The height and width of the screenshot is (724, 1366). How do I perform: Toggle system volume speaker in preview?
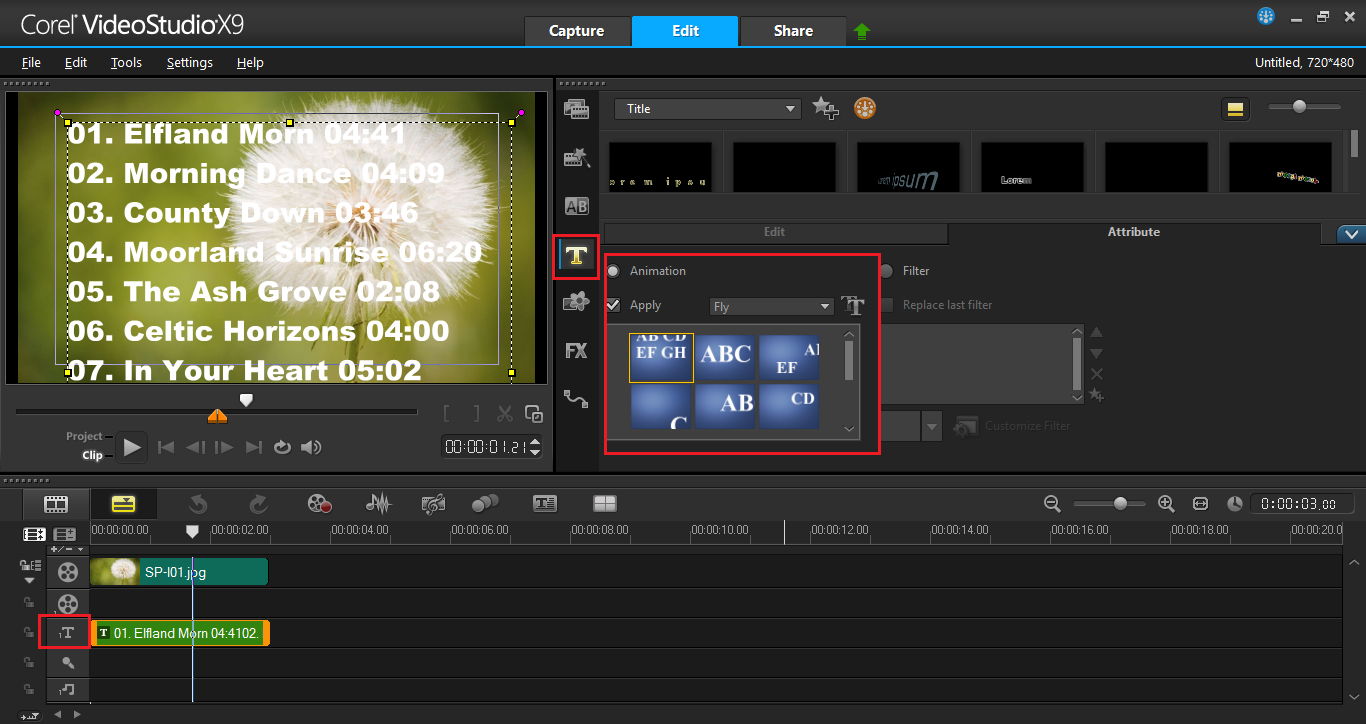tap(311, 447)
